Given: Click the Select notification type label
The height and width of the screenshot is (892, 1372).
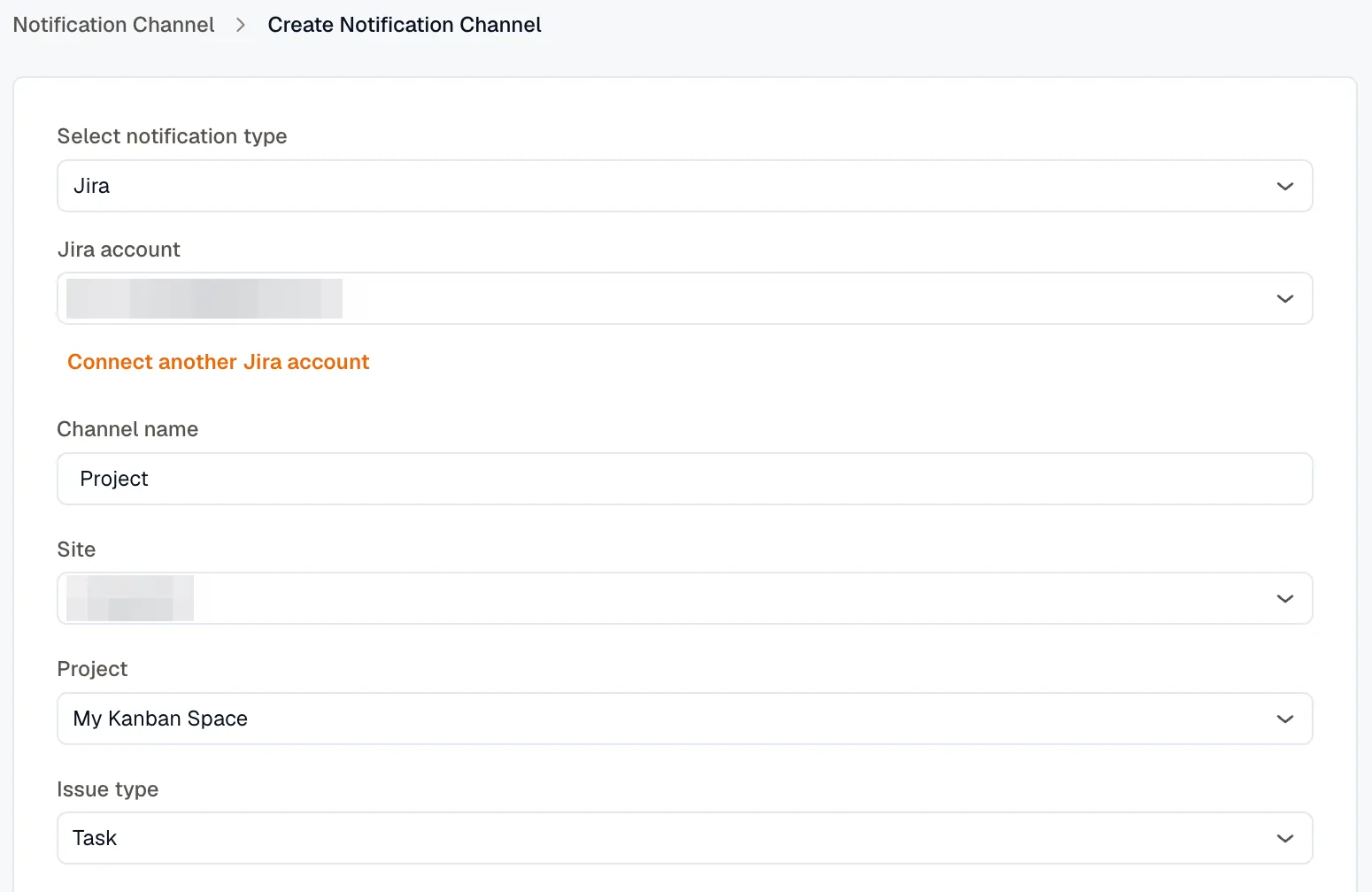Looking at the screenshot, I should click(x=172, y=136).
